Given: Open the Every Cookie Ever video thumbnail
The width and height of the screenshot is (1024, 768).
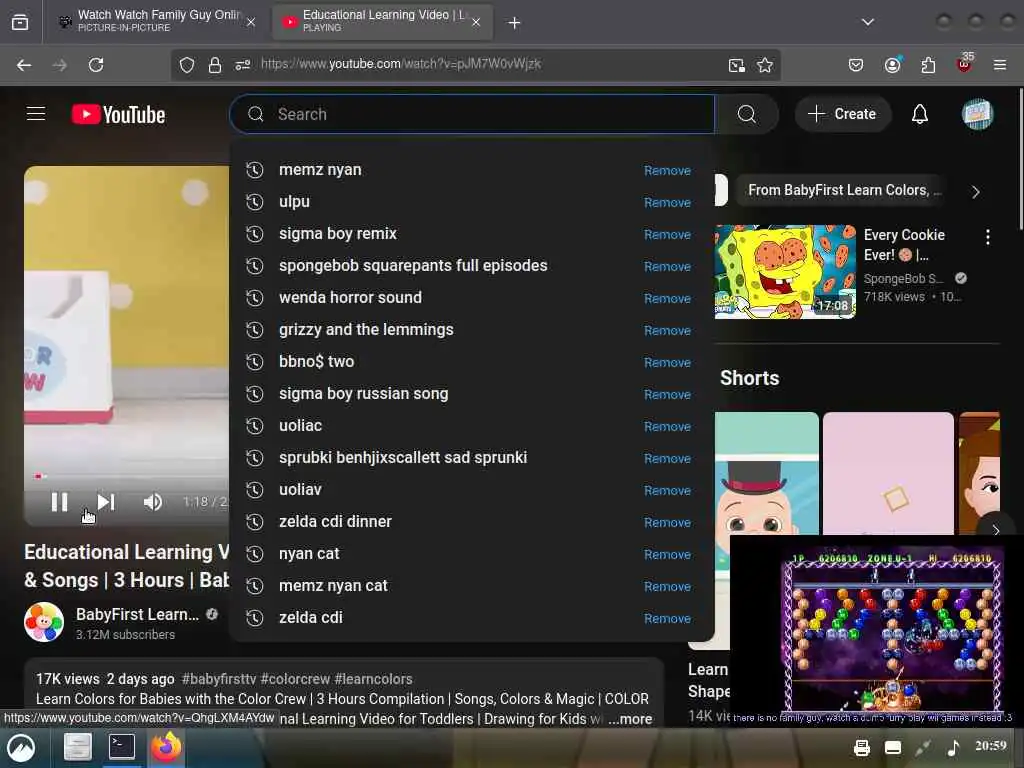Looking at the screenshot, I should click(x=786, y=272).
